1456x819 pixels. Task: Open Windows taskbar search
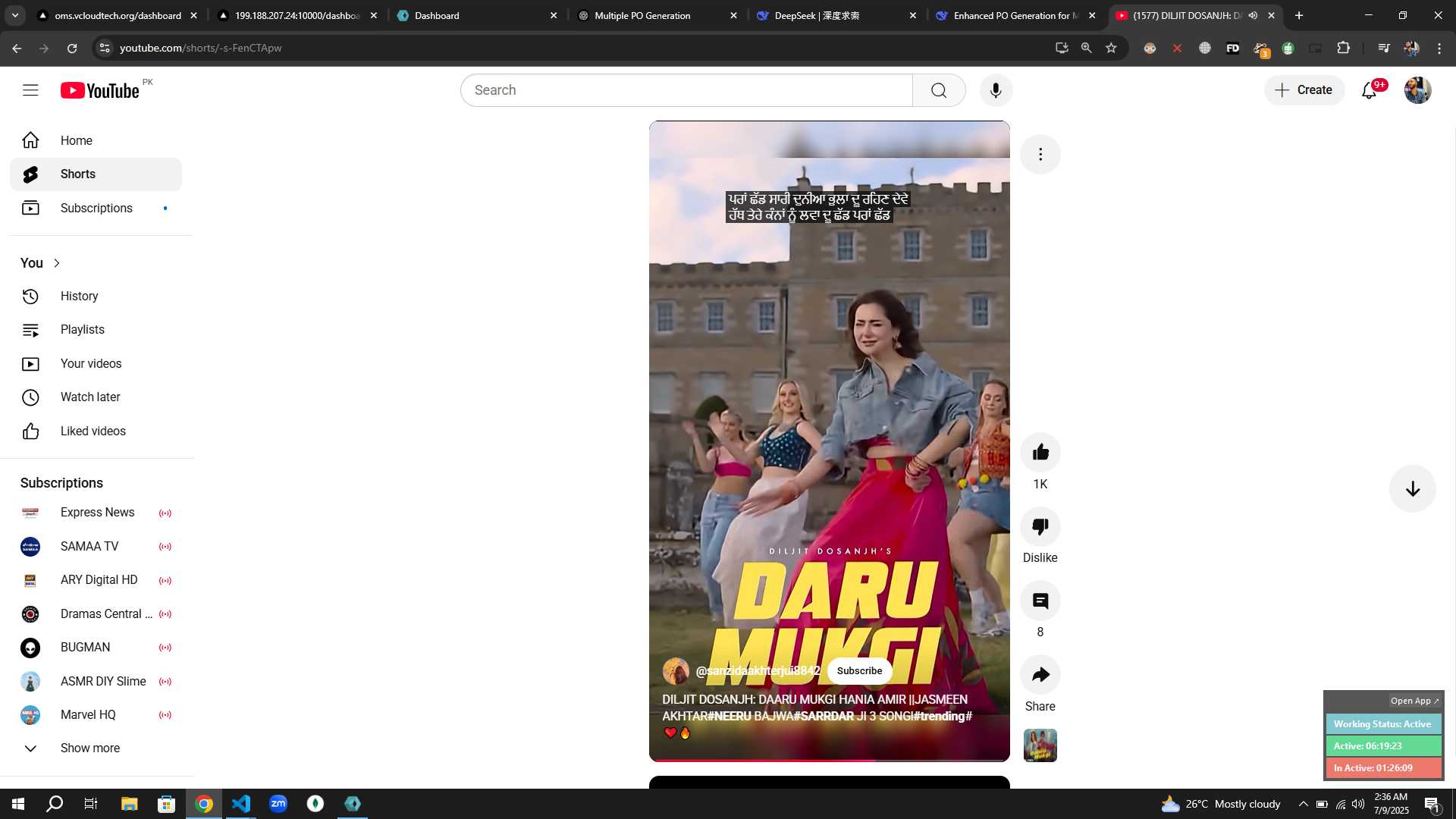(x=55, y=804)
